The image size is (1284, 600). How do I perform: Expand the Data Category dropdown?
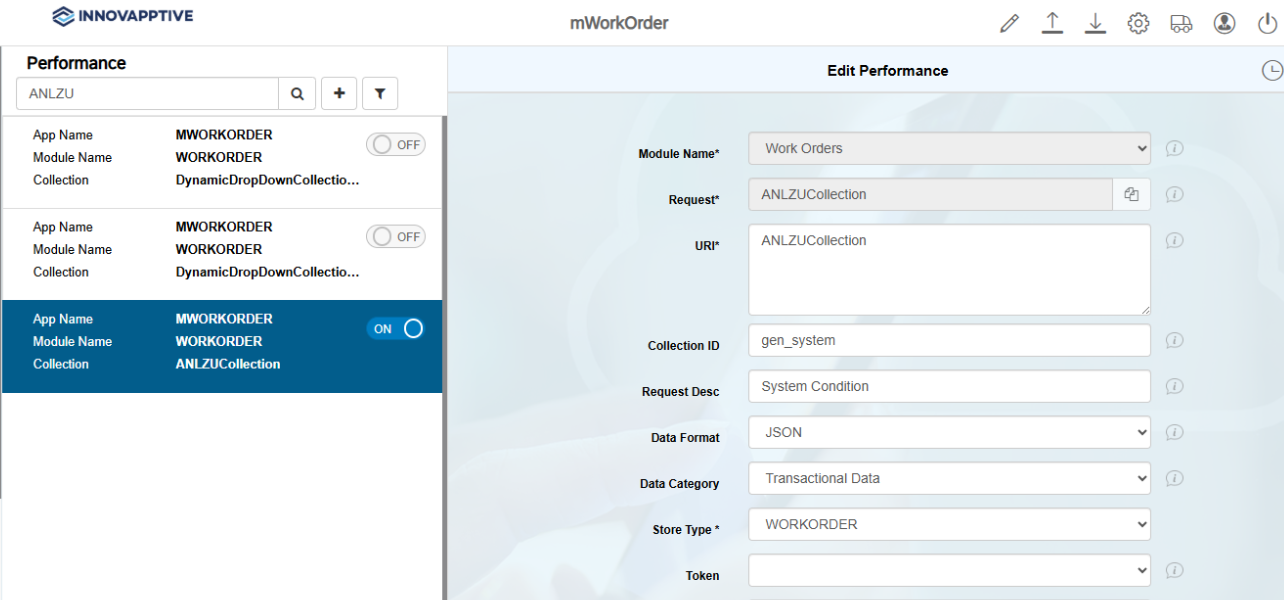948,479
